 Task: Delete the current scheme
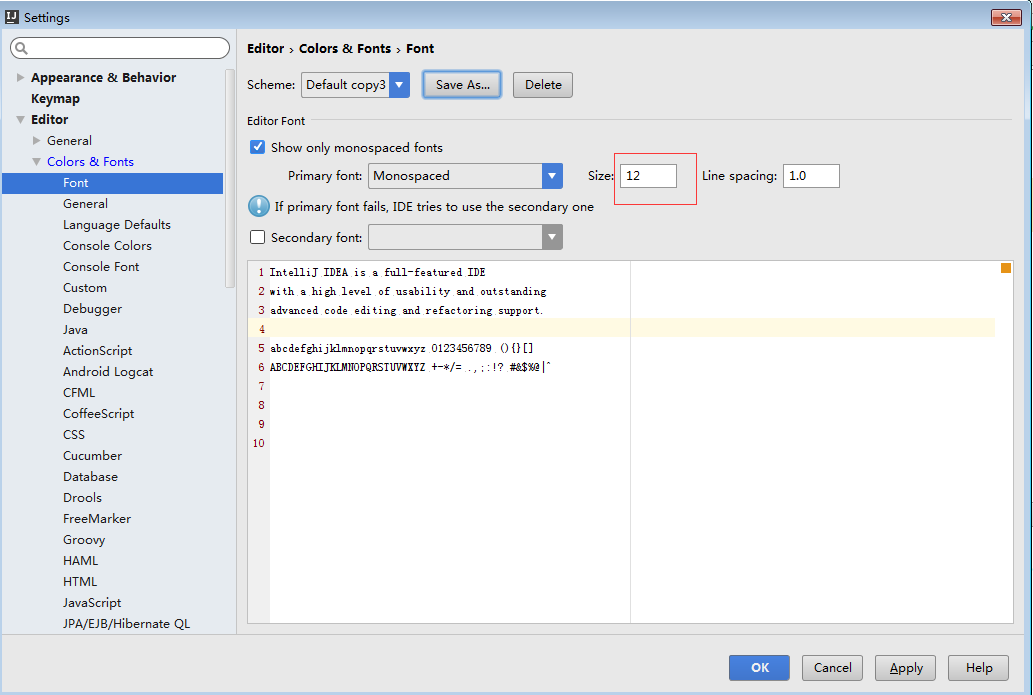pyautogui.click(x=543, y=85)
